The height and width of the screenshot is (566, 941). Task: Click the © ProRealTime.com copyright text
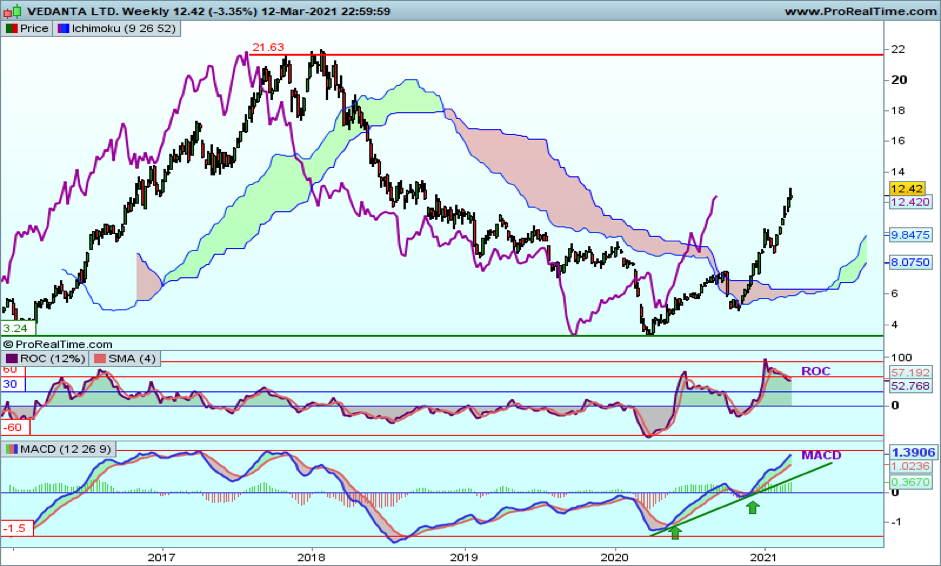pyautogui.click(x=58, y=345)
